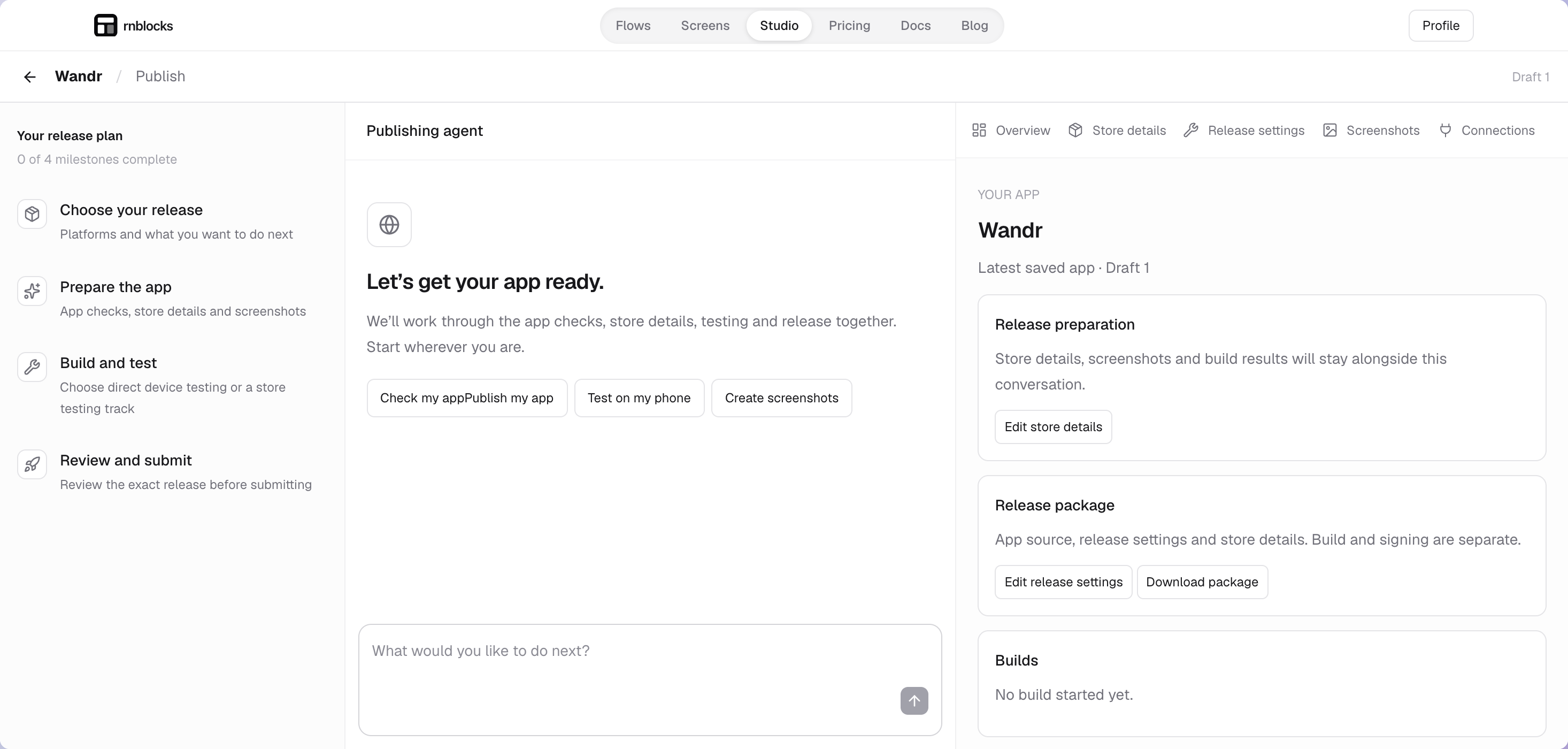Click the Wandr breadcrumb link

(x=79, y=76)
